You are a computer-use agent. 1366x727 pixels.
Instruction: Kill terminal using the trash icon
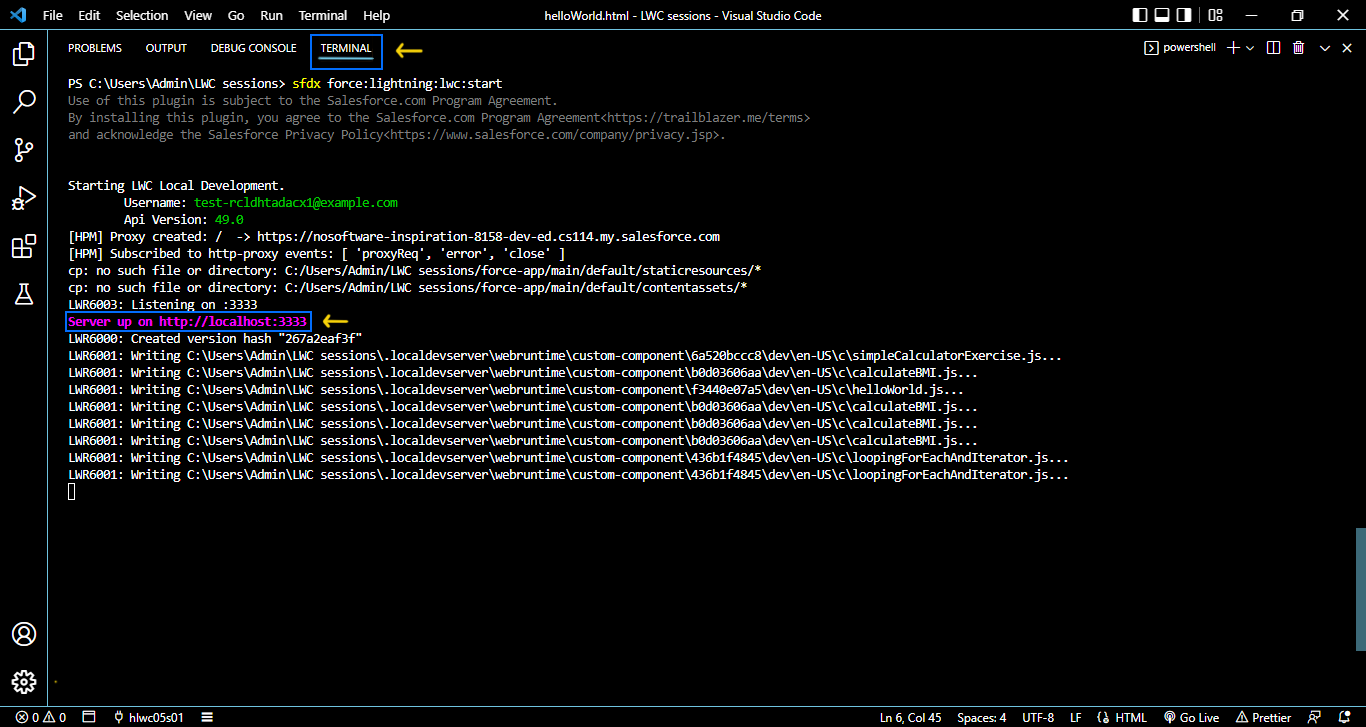click(1298, 48)
